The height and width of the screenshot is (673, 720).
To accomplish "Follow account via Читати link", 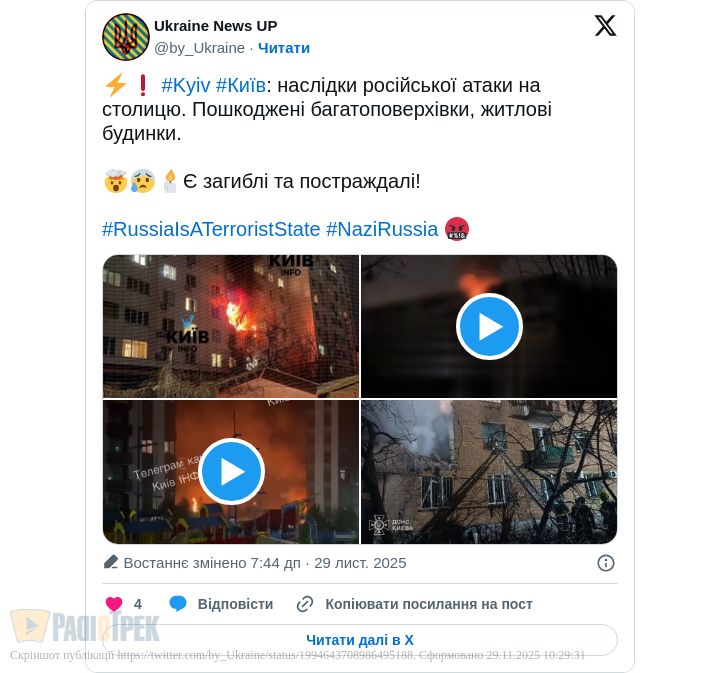I will pos(284,48).
